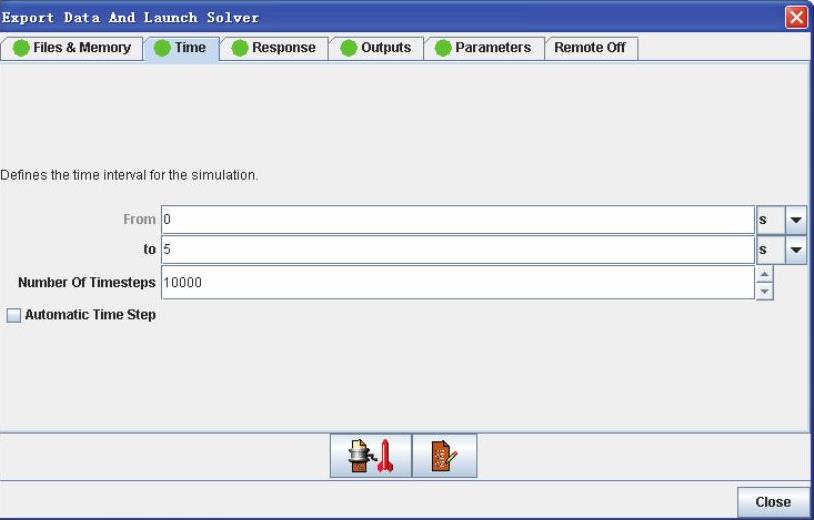Click the green indicator on Outputs tab

[x=348, y=48]
